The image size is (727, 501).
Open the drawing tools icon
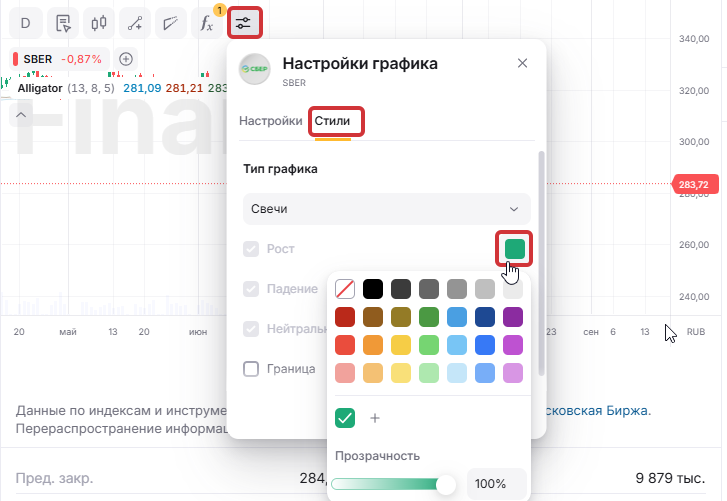point(171,23)
